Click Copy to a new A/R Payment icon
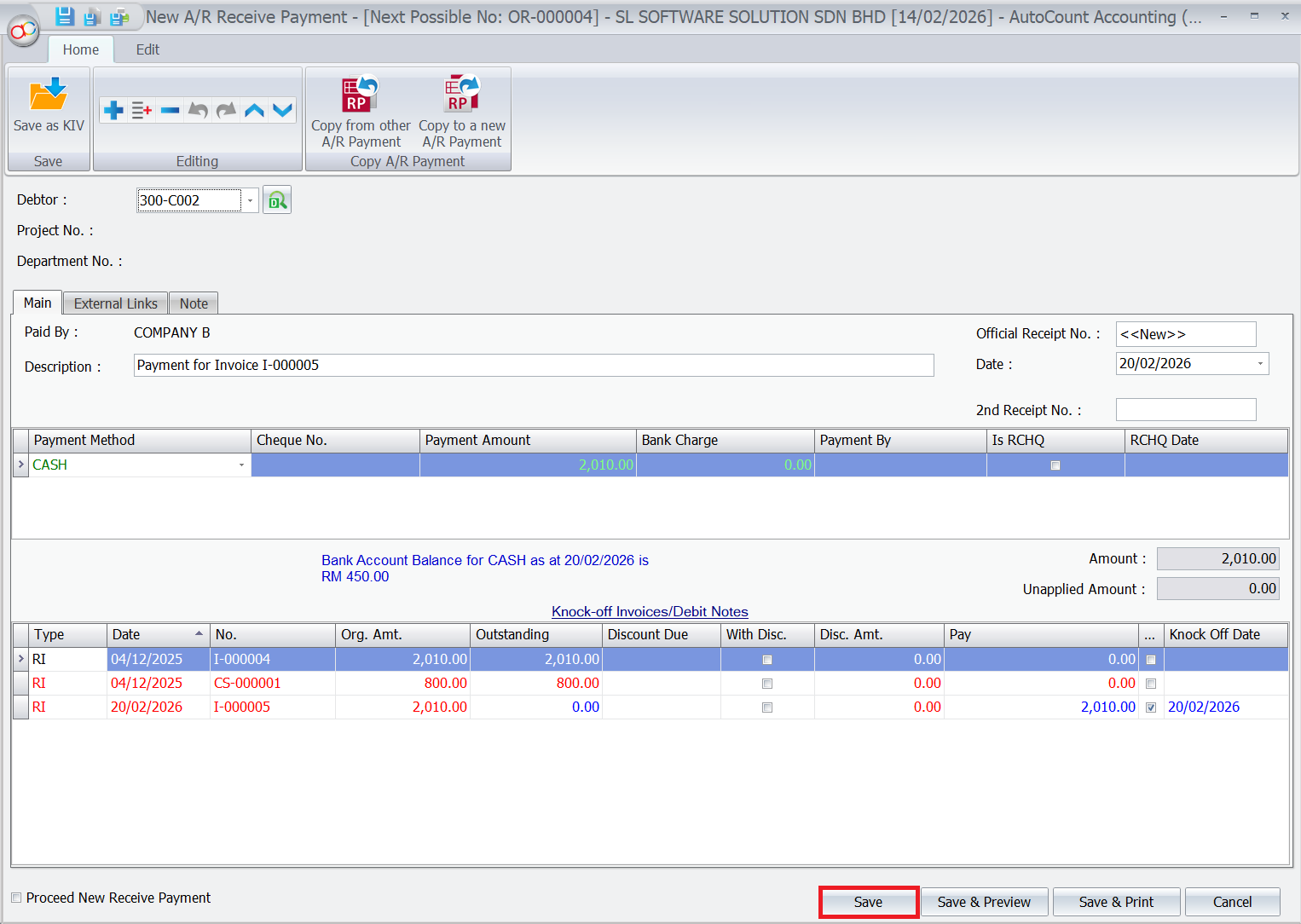1301x924 pixels. (x=461, y=95)
